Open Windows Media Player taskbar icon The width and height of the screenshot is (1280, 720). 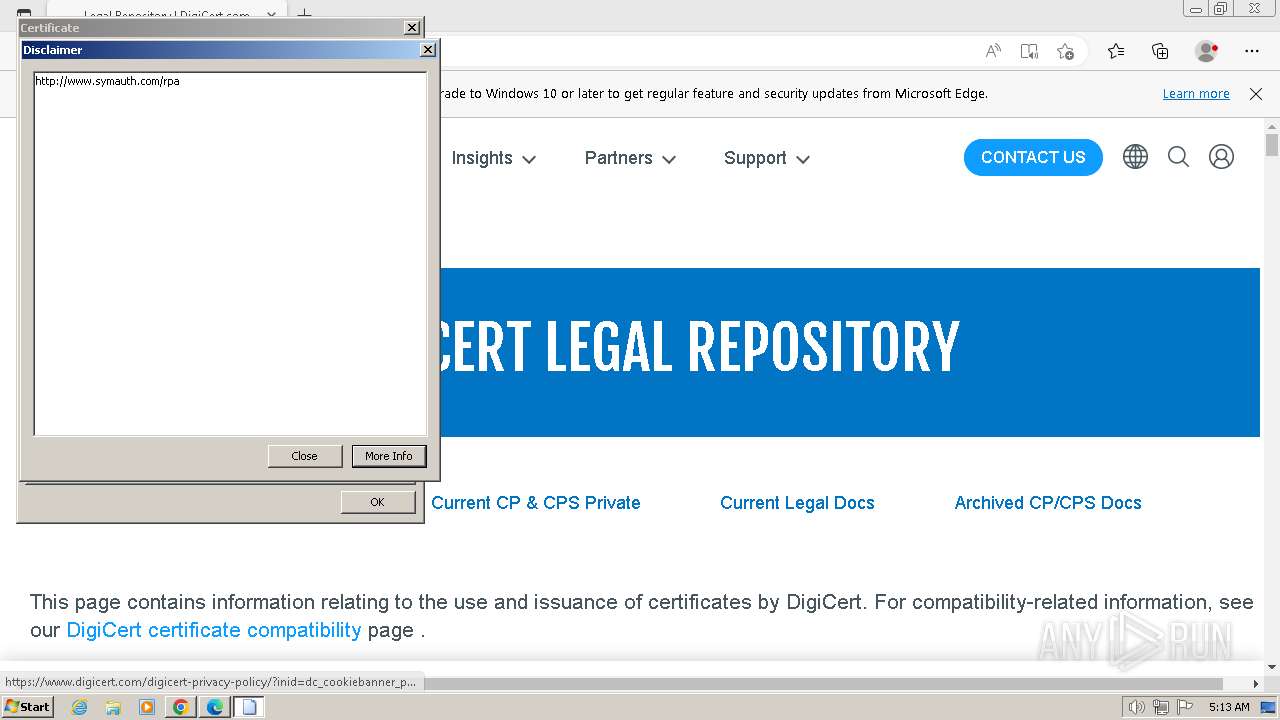pos(147,707)
